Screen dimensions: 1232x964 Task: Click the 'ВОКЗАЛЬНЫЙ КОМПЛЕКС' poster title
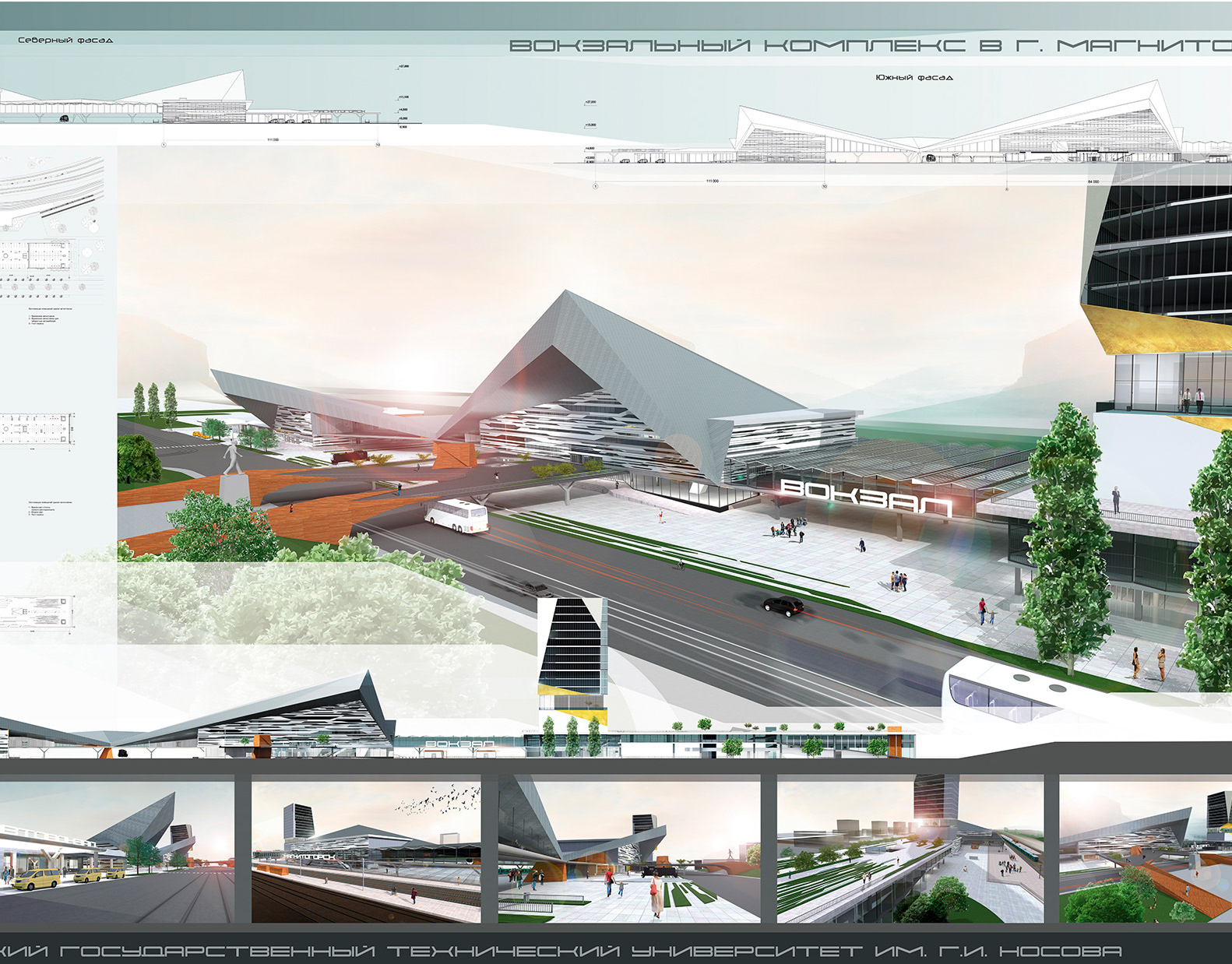(x=737, y=46)
